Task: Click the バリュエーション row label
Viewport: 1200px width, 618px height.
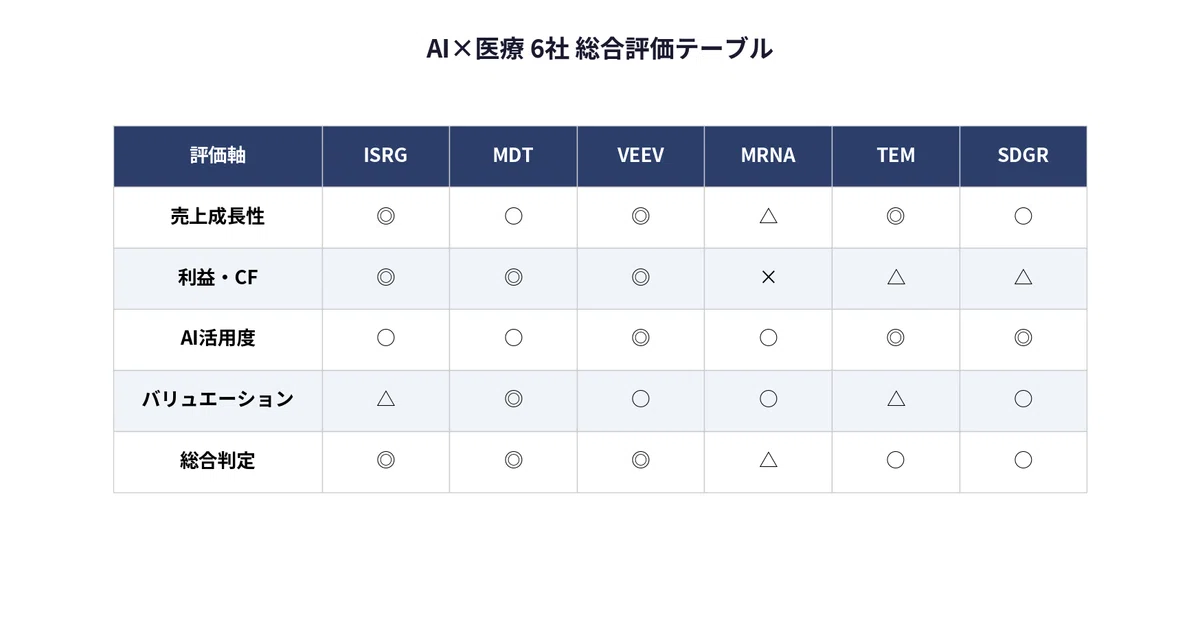Action: (x=218, y=399)
